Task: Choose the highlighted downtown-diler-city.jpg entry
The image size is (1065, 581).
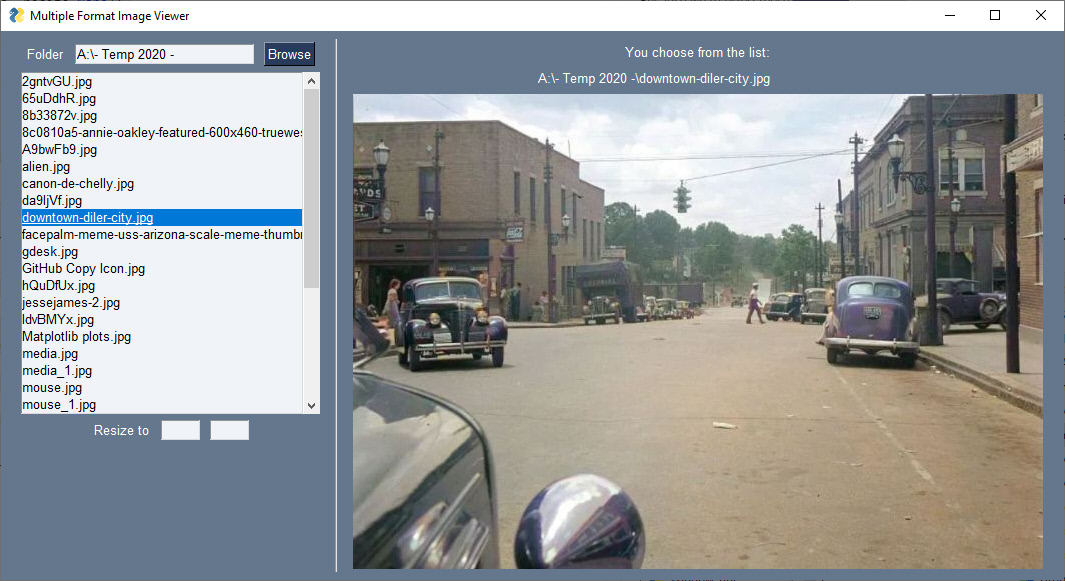Action: click(x=88, y=217)
